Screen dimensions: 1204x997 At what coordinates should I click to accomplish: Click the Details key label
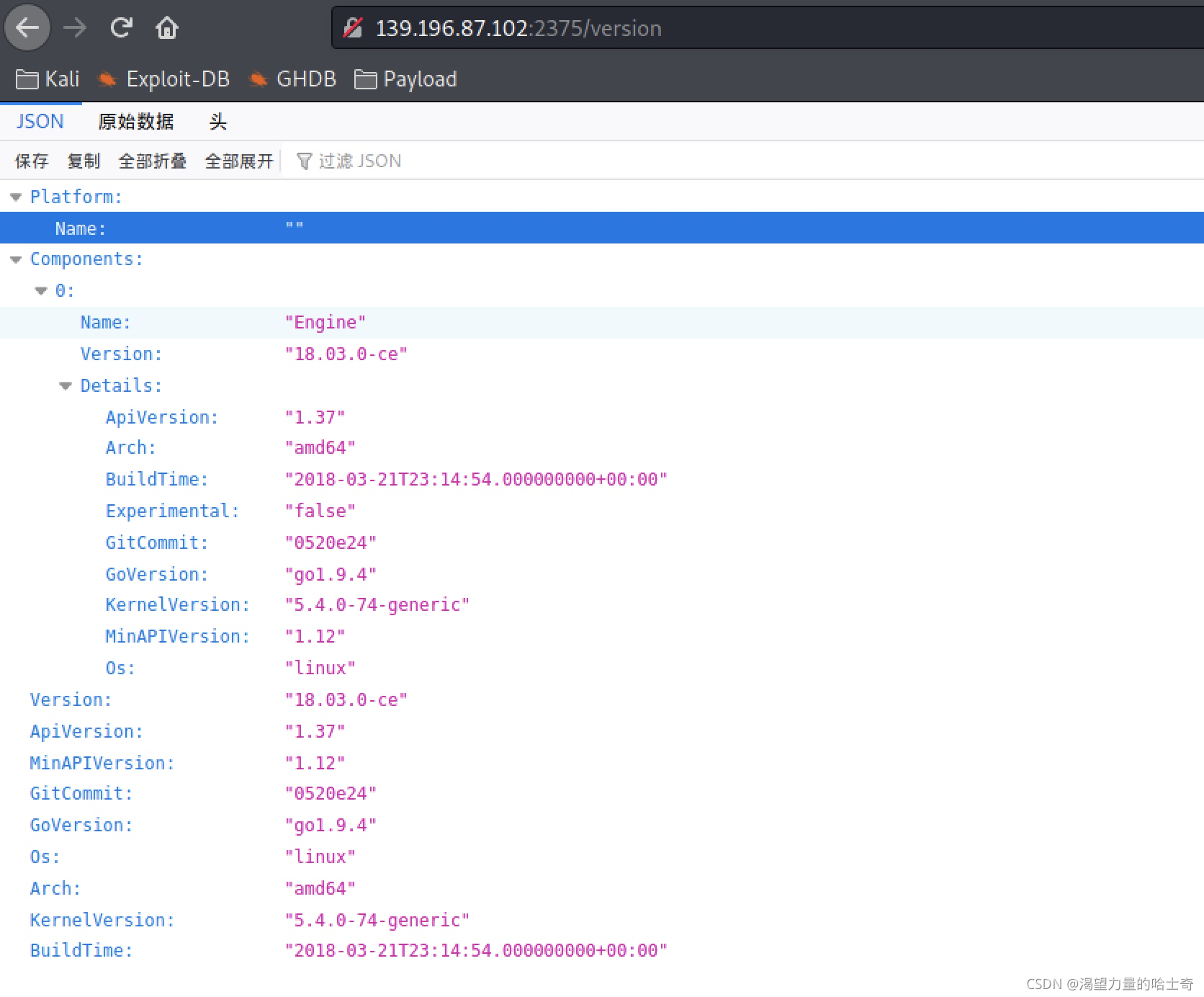pos(121,385)
